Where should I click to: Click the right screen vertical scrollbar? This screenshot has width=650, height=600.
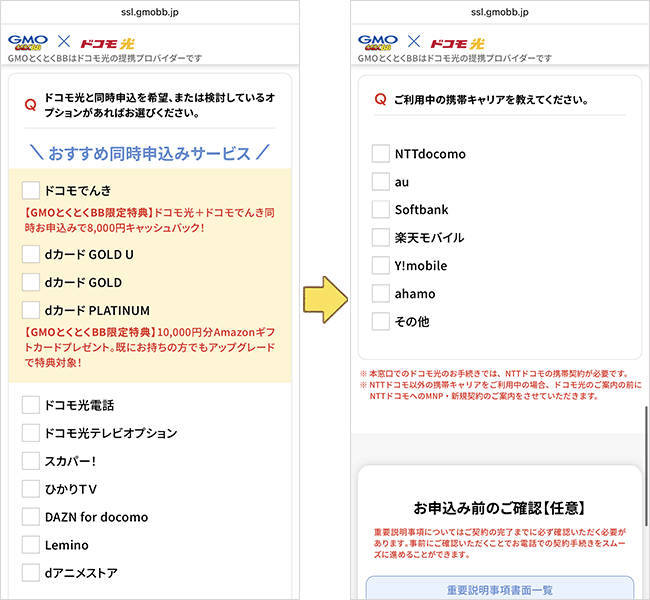[646, 466]
